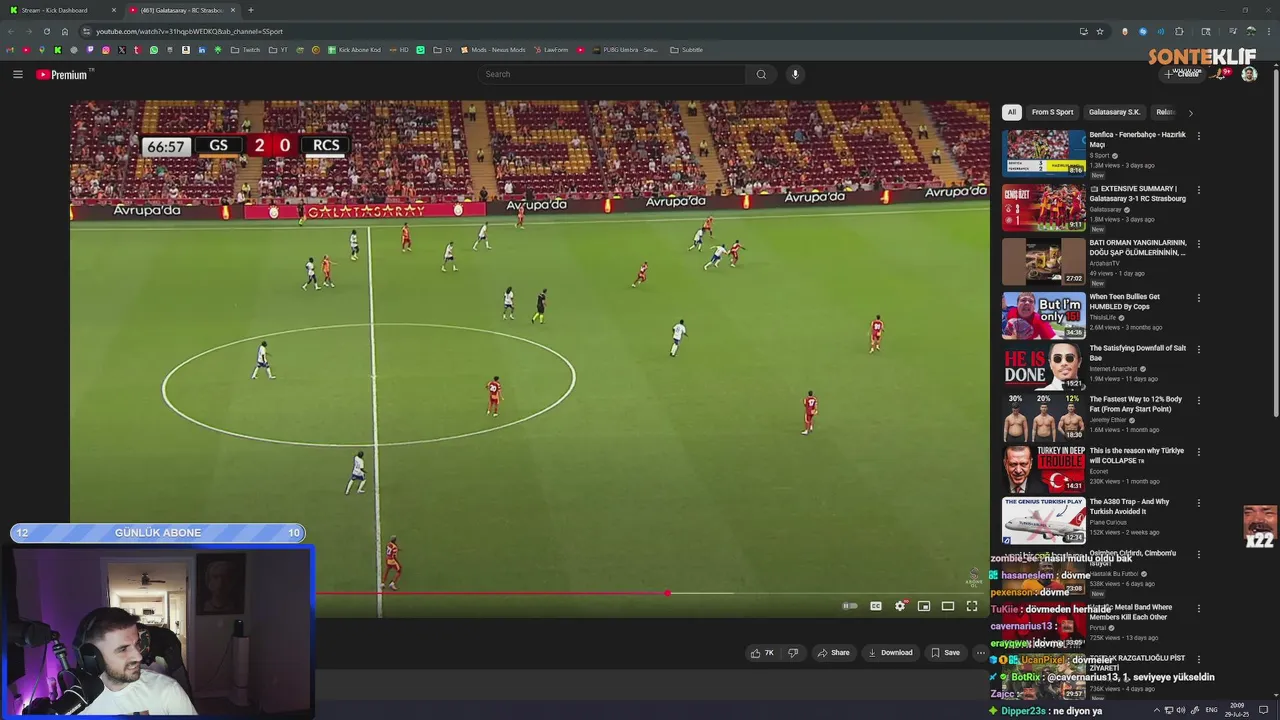1280x720 pixels.
Task: Open YouTube notifications bell with 9+ badge
Action: point(1223,74)
